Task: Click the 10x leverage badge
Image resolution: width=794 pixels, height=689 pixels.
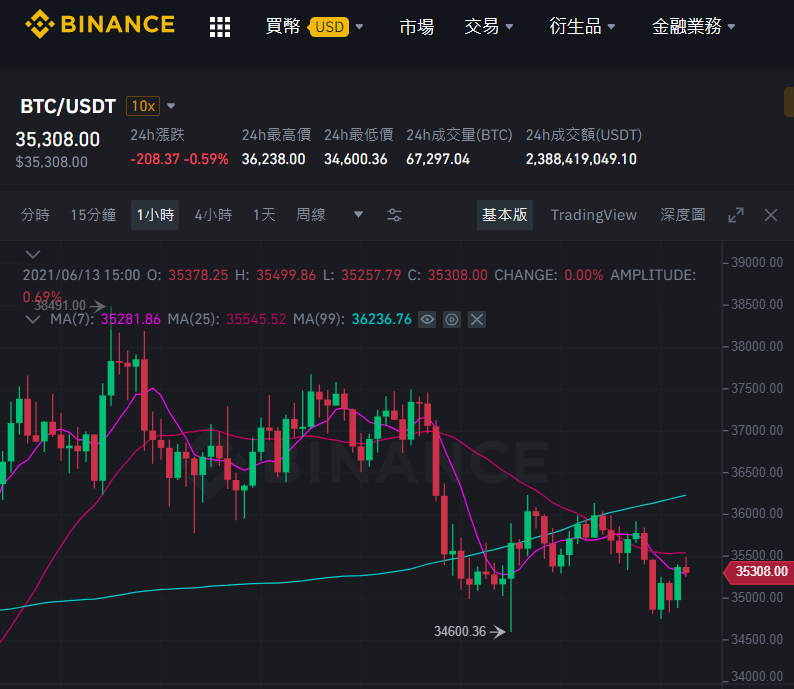Action: [143, 106]
